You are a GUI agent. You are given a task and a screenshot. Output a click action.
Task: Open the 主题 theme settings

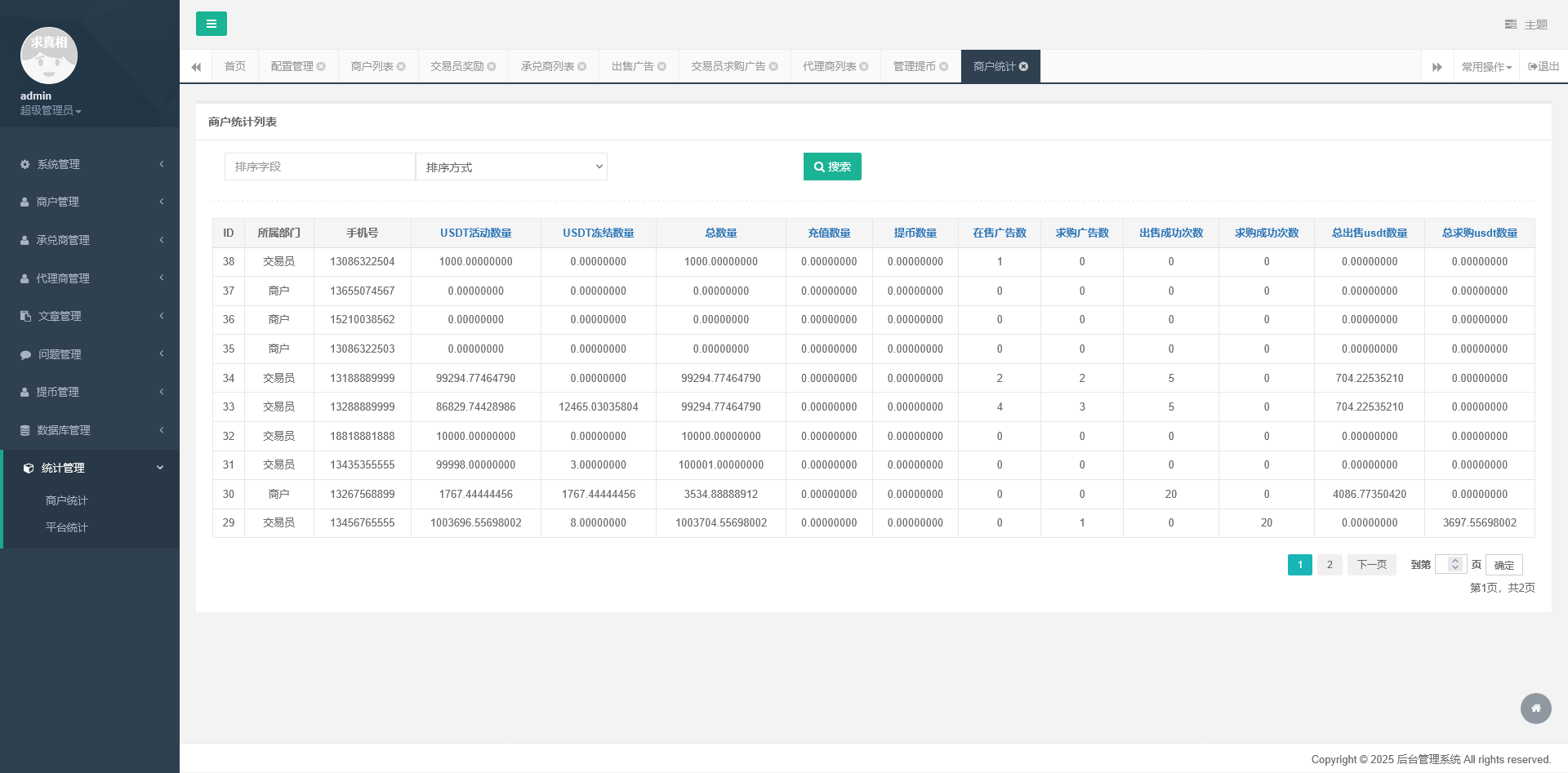pos(1526,24)
